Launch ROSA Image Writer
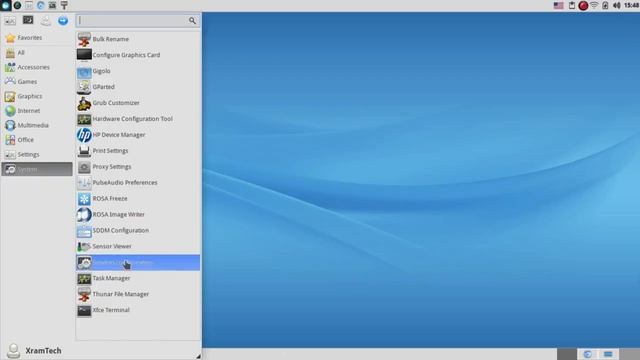This screenshot has height=360, width=640. click(138, 214)
